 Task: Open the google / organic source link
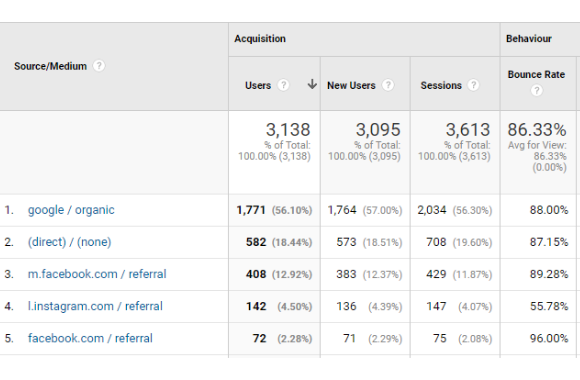tap(71, 210)
